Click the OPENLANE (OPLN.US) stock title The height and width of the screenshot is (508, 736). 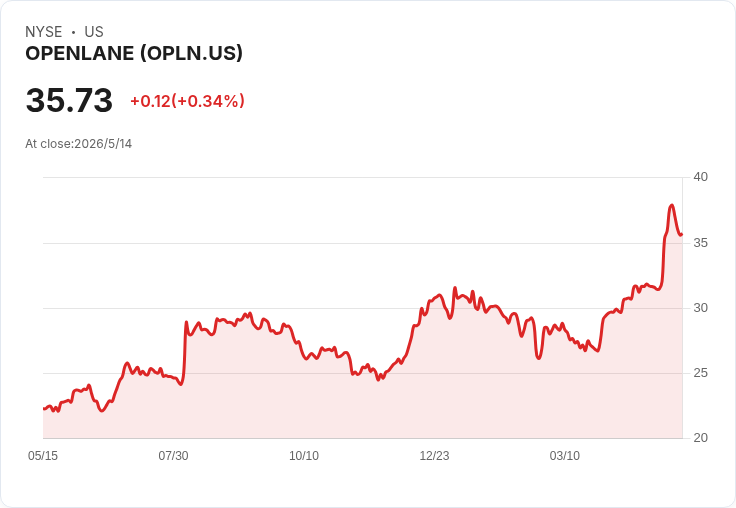[134, 54]
